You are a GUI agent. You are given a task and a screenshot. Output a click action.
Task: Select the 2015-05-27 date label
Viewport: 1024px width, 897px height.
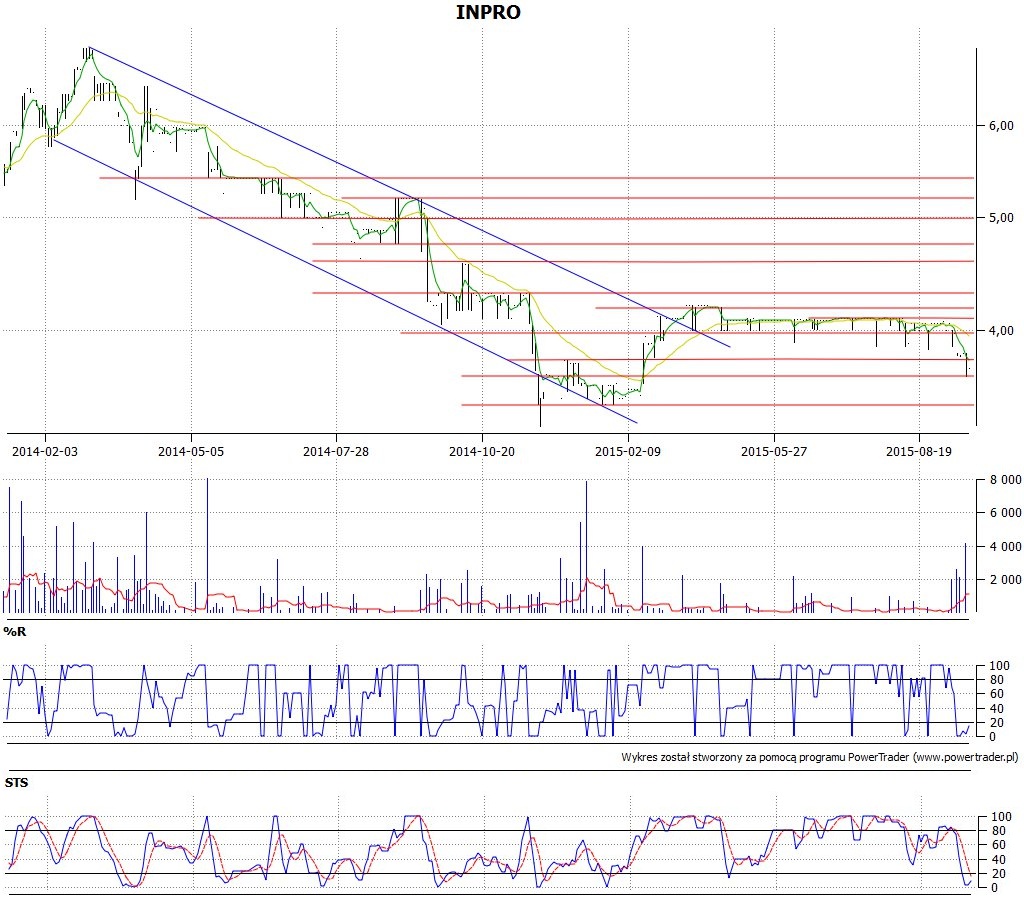(x=774, y=451)
